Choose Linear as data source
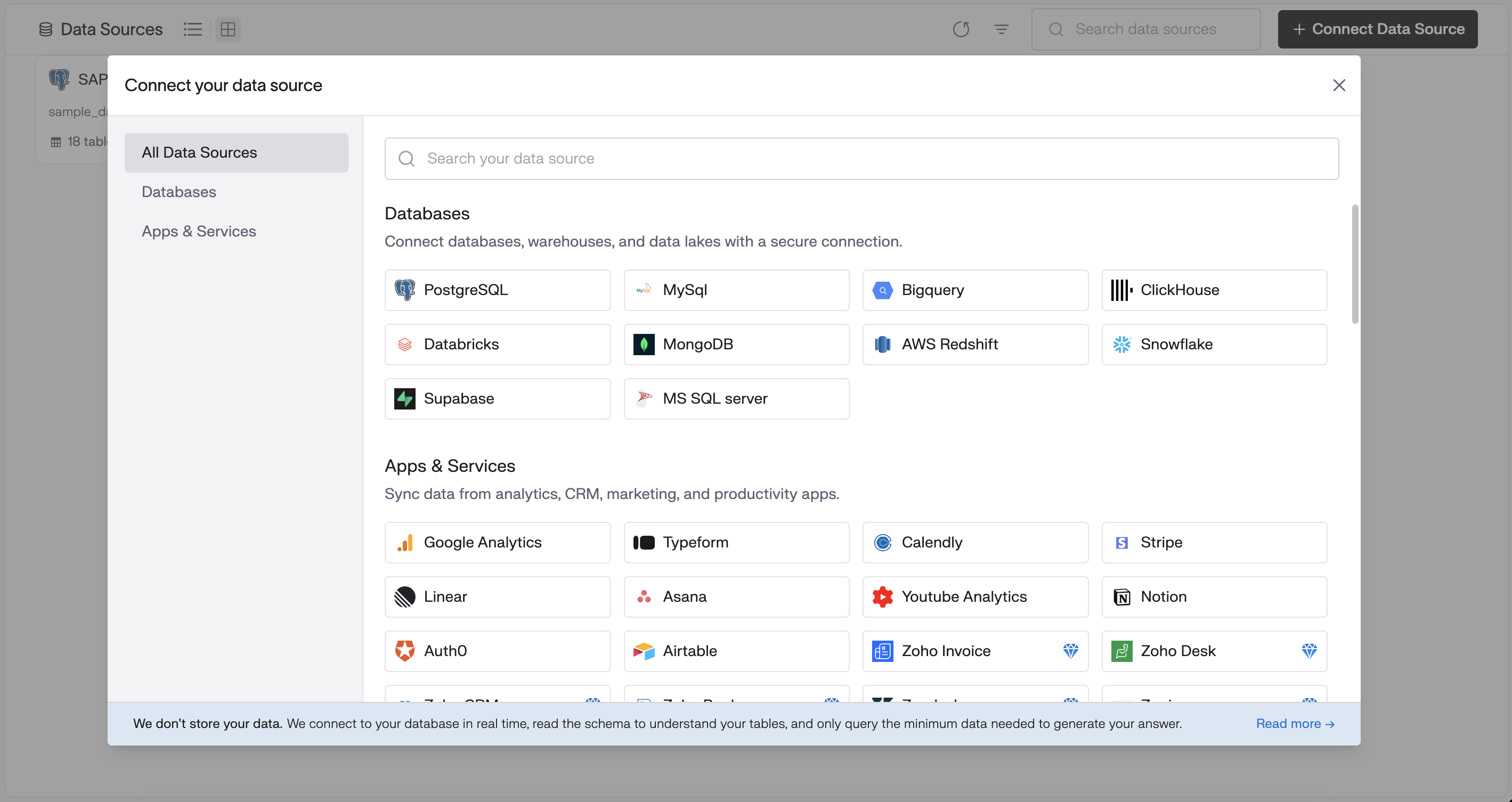This screenshot has height=802, width=1512. [x=497, y=596]
